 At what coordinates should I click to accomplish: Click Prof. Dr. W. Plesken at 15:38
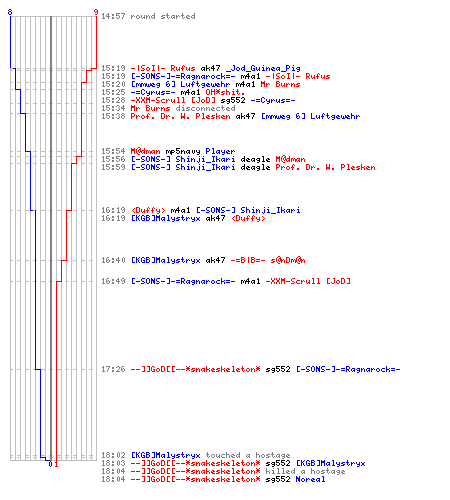pyautogui.click(x=180, y=116)
